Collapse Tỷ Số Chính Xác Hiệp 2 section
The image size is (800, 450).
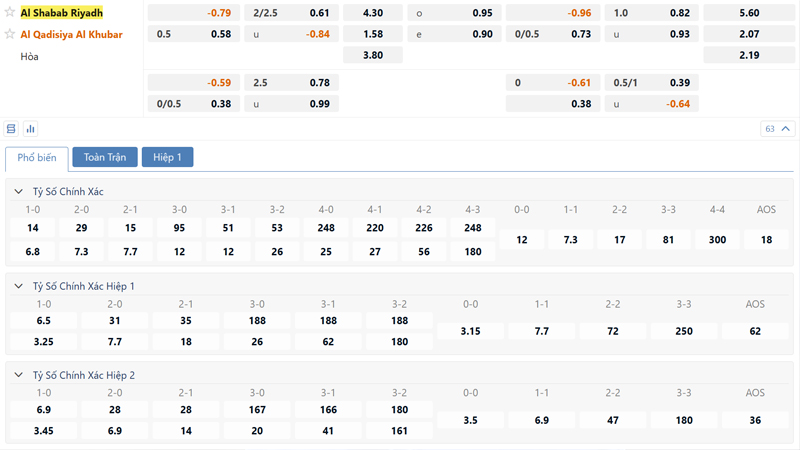point(19,375)
